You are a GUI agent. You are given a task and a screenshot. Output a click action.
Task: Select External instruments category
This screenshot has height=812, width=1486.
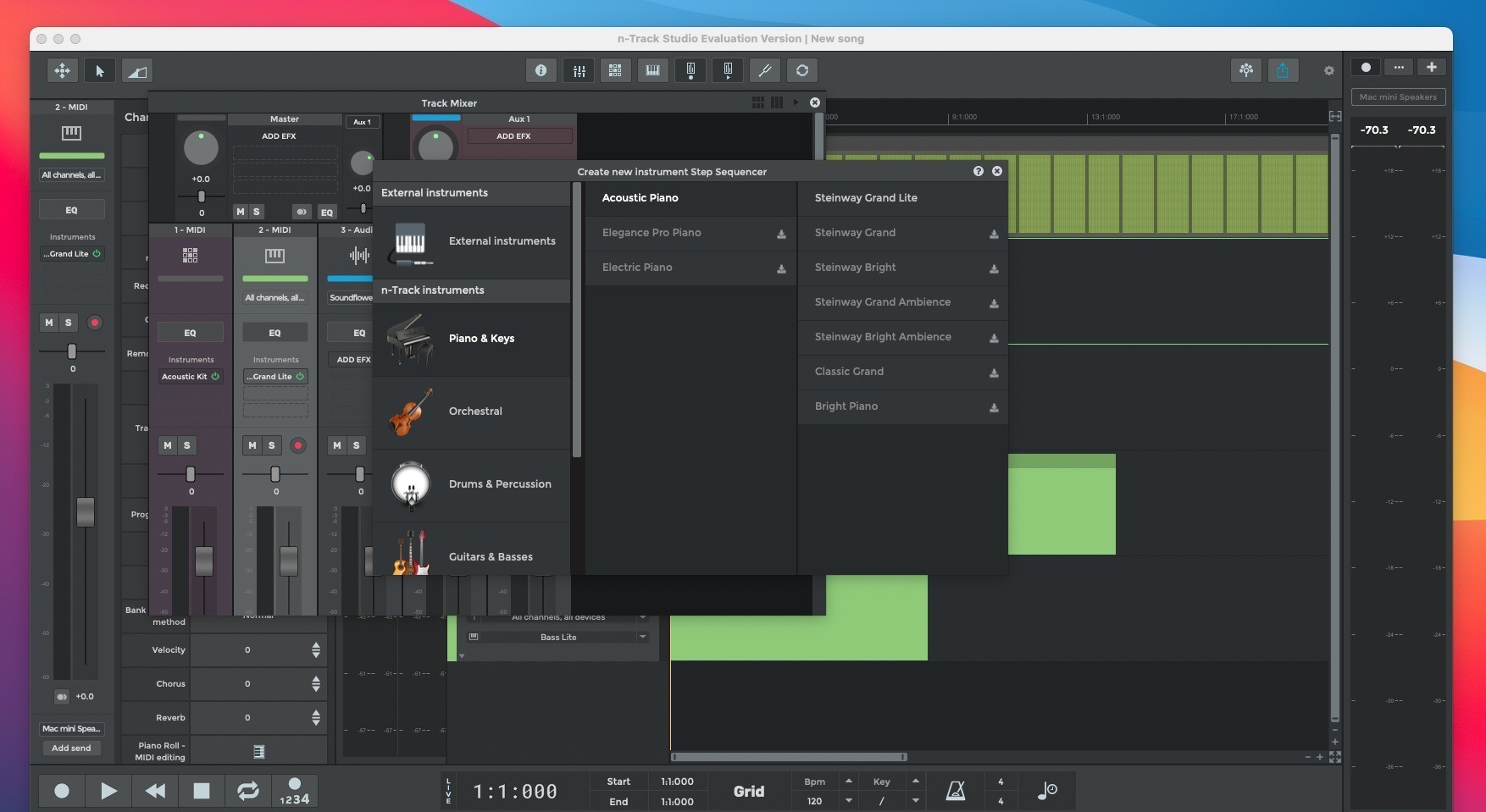click(471, 241)
